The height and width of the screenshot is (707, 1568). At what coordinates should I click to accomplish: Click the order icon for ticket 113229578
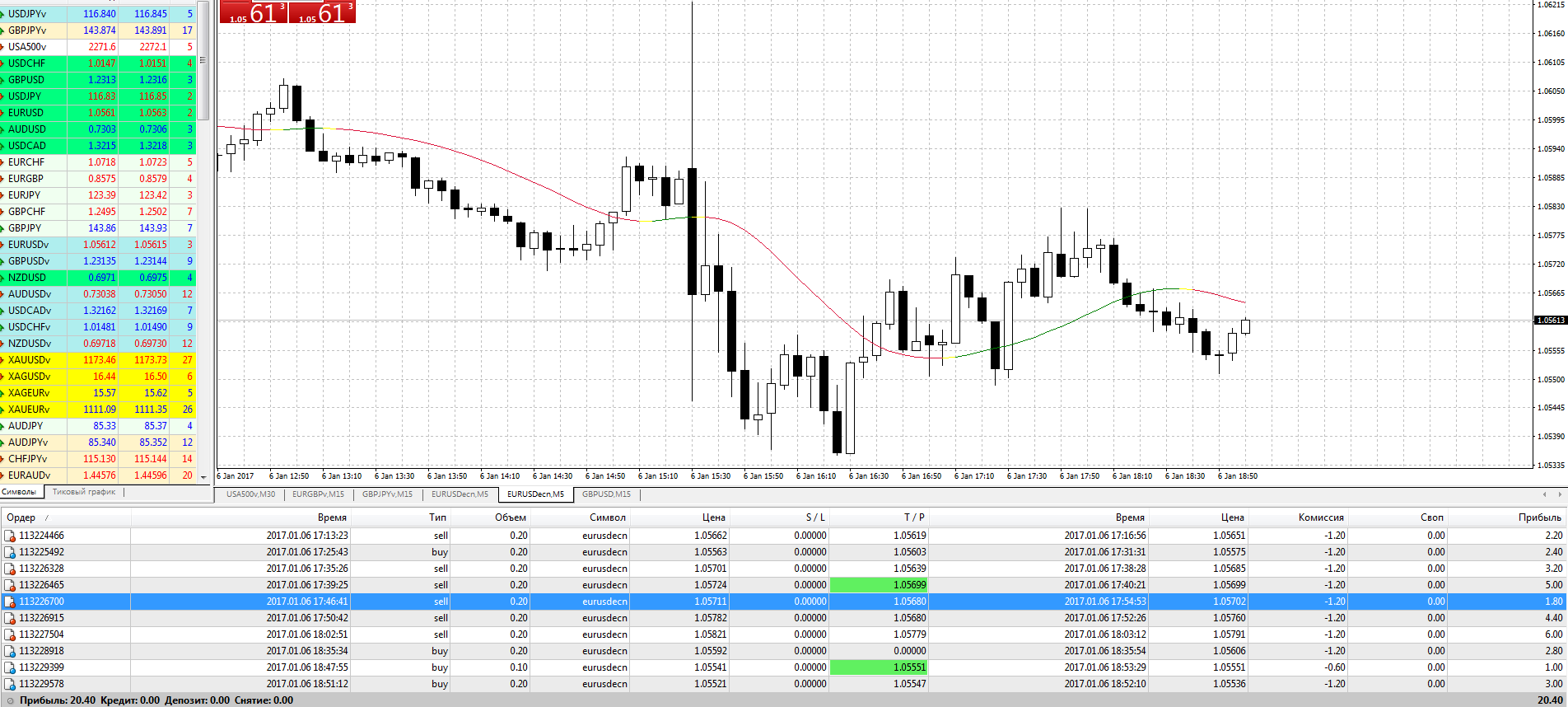click(10, 684)
